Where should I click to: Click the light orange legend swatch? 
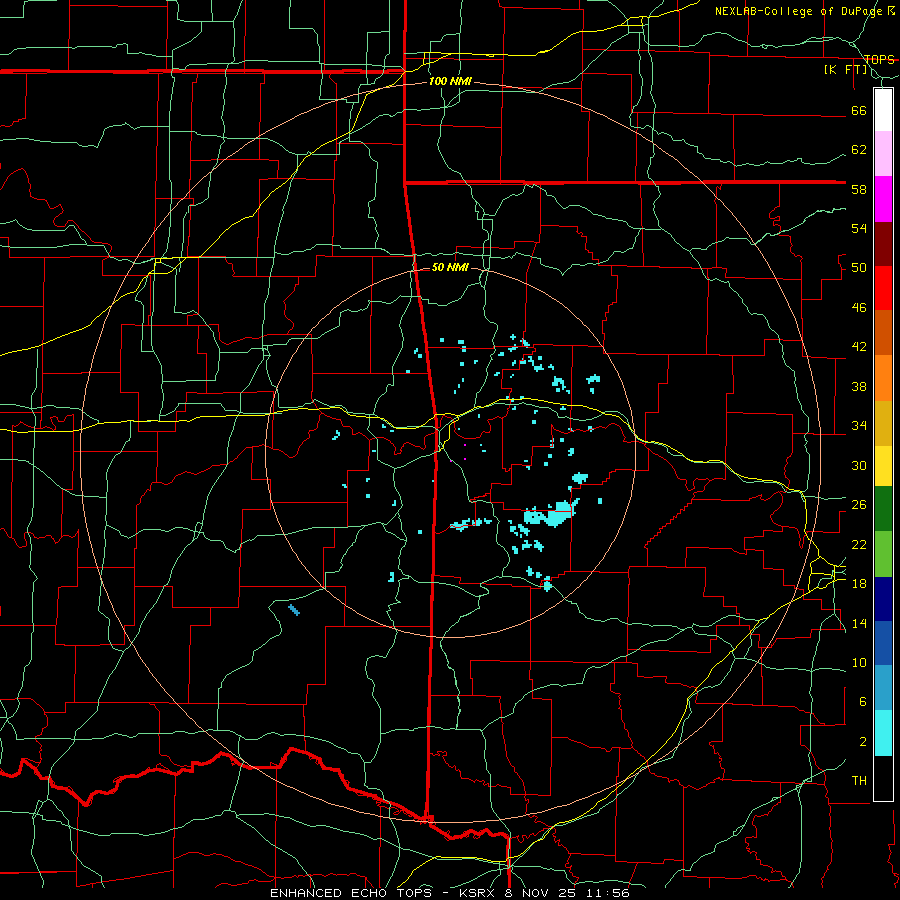883,378
